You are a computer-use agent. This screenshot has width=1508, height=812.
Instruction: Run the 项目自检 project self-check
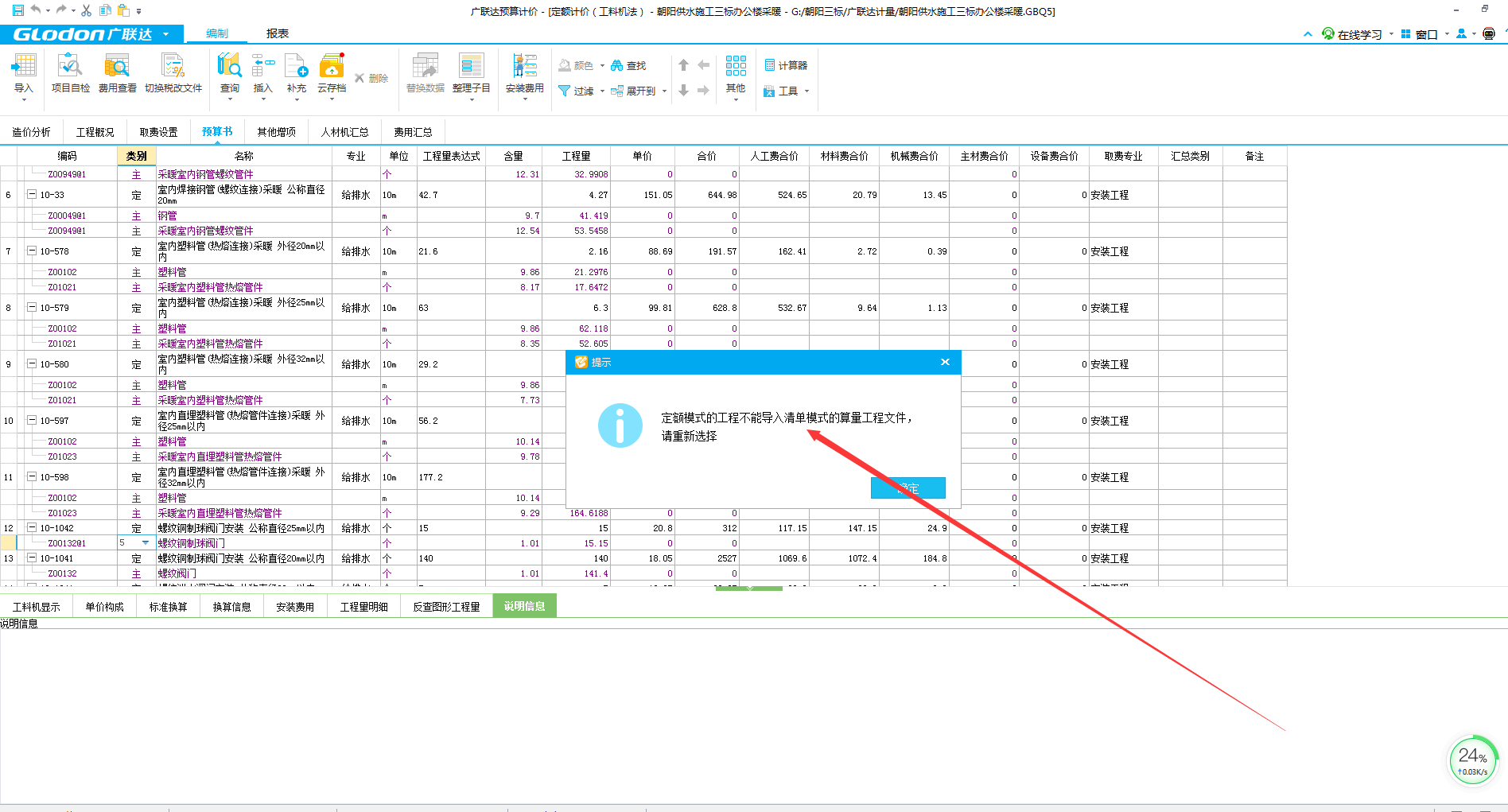(70, 75)
